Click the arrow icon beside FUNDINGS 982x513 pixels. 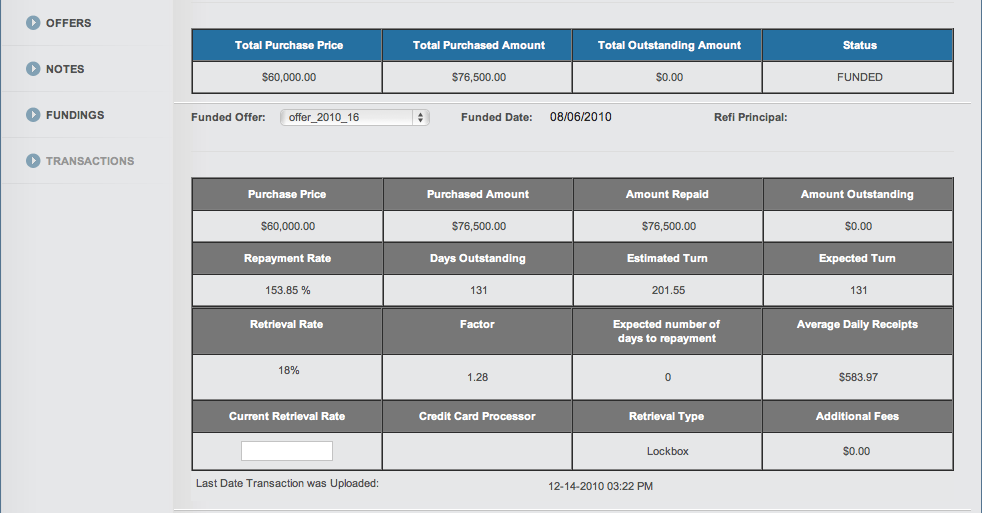pos(33,115)
